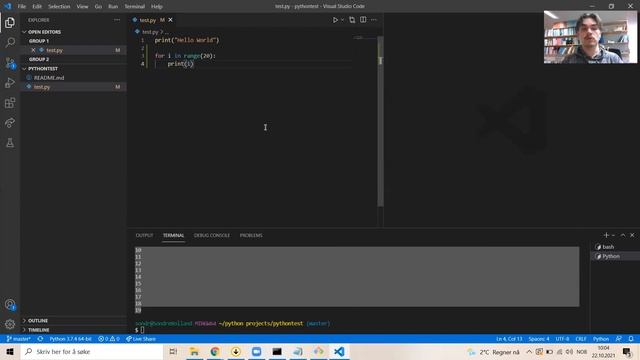Close the test.py editor tab

[x=171, y=20]
